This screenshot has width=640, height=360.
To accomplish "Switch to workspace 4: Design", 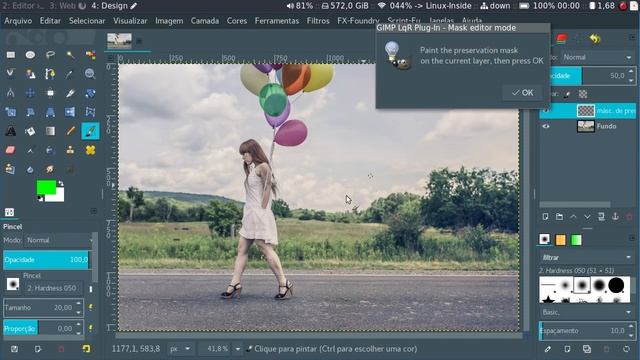I will coord(114,6).
